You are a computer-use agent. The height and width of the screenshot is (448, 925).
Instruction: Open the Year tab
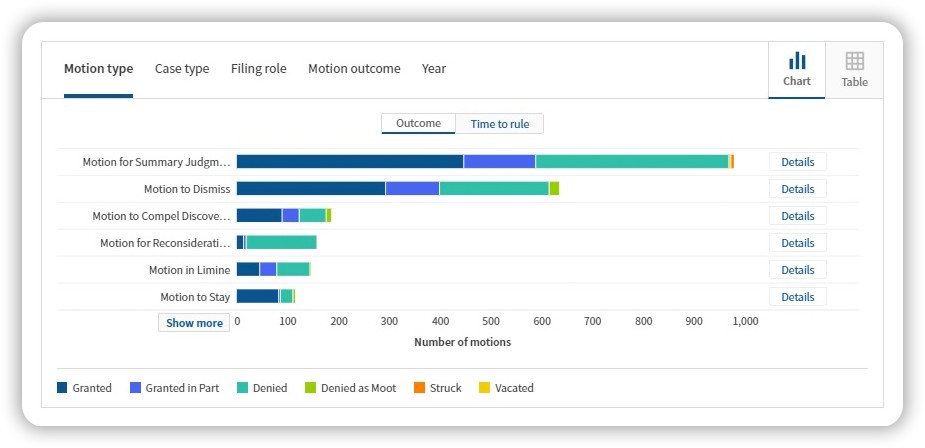pos(434,68)
